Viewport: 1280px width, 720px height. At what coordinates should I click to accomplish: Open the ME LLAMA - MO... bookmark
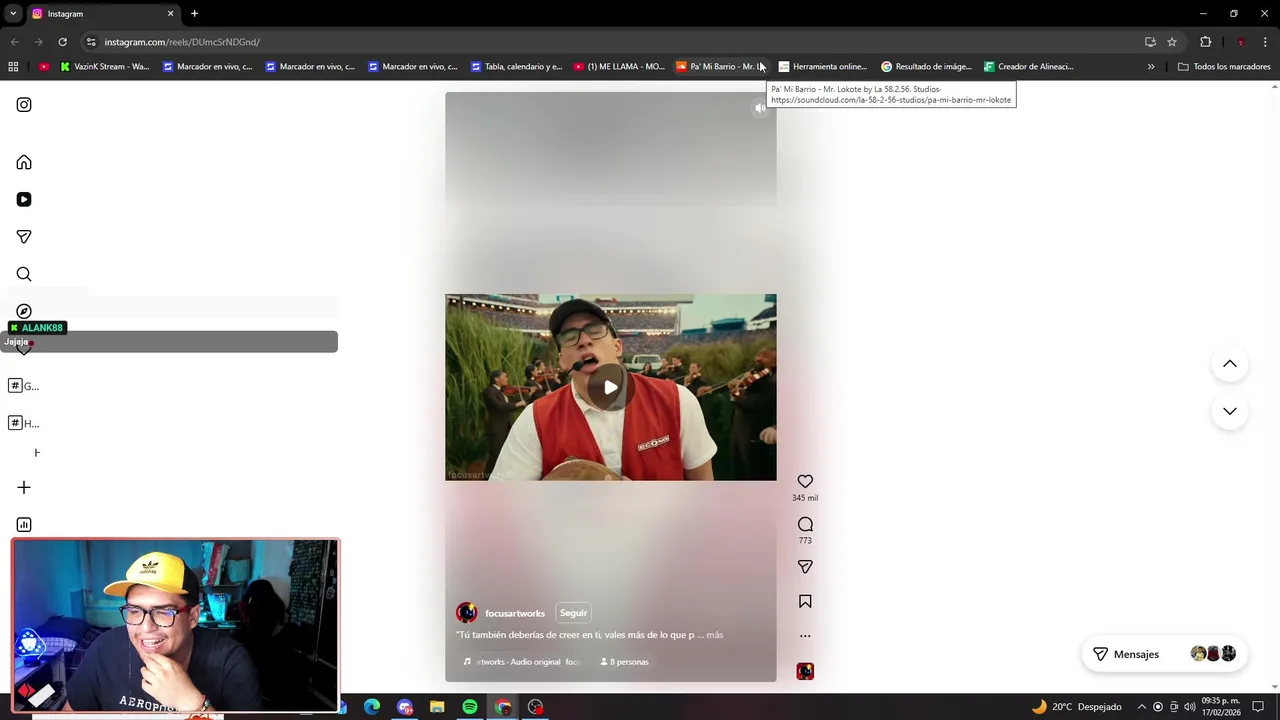619,67
